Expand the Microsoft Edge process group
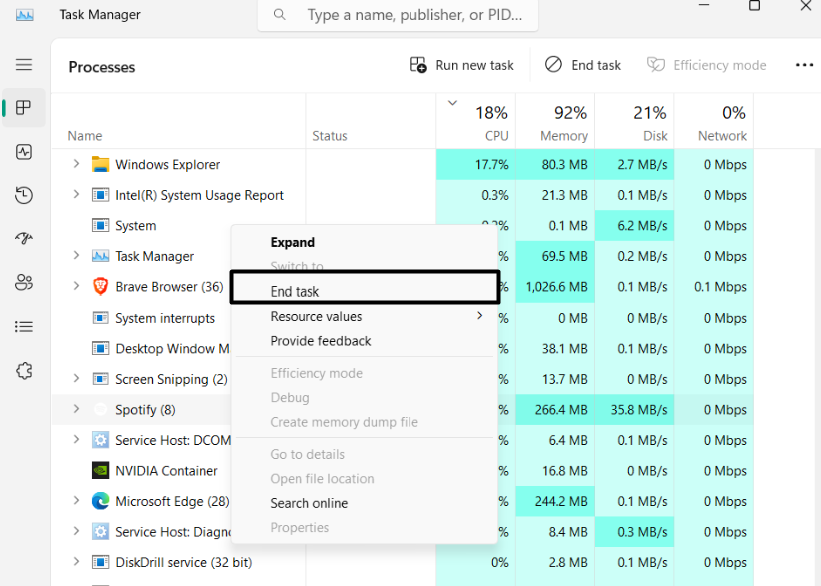The height and width of the screenshot is (586, 821). pos(76,501)
